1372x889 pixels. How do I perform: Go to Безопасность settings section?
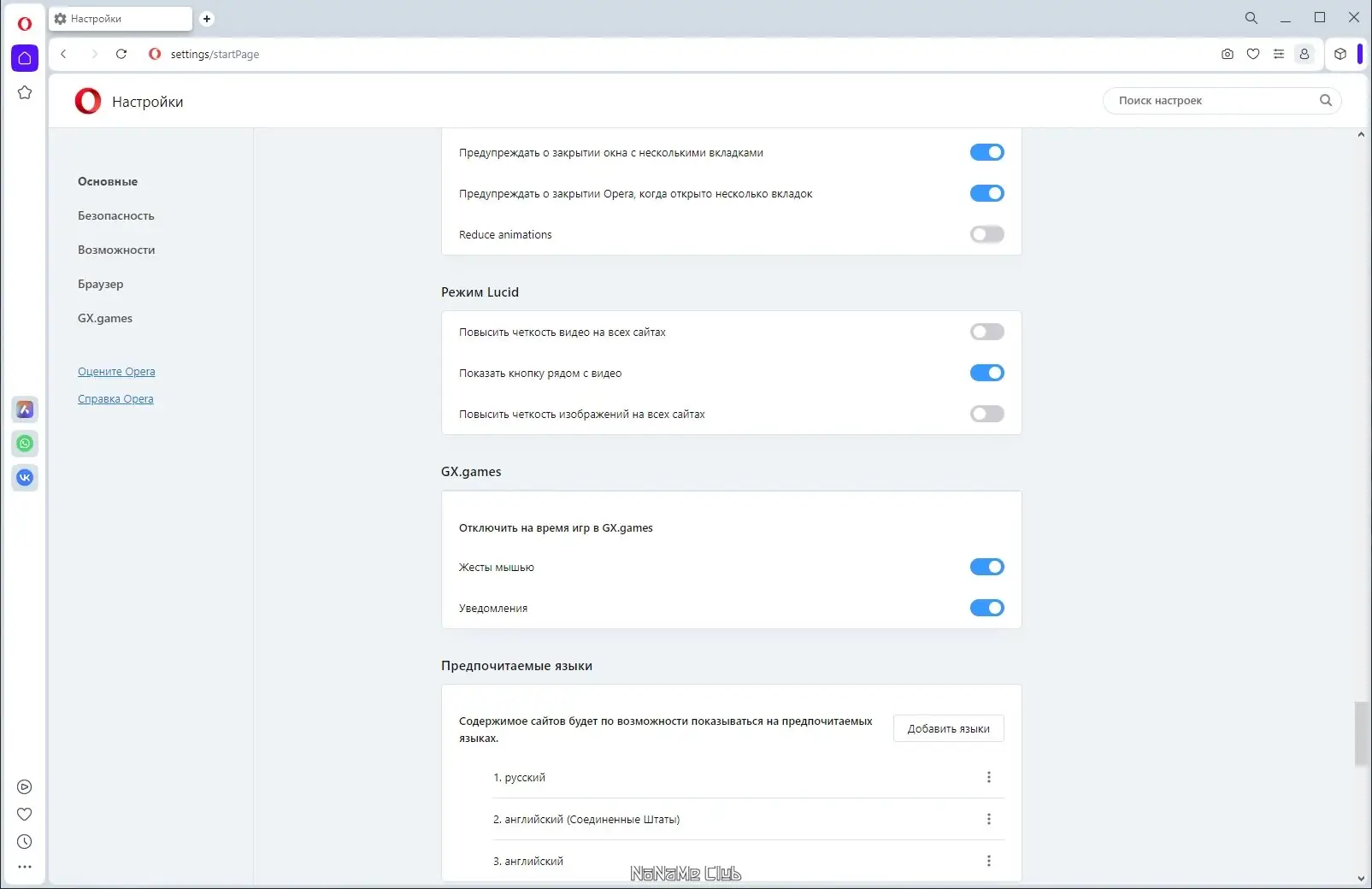(x=116, y=215)
